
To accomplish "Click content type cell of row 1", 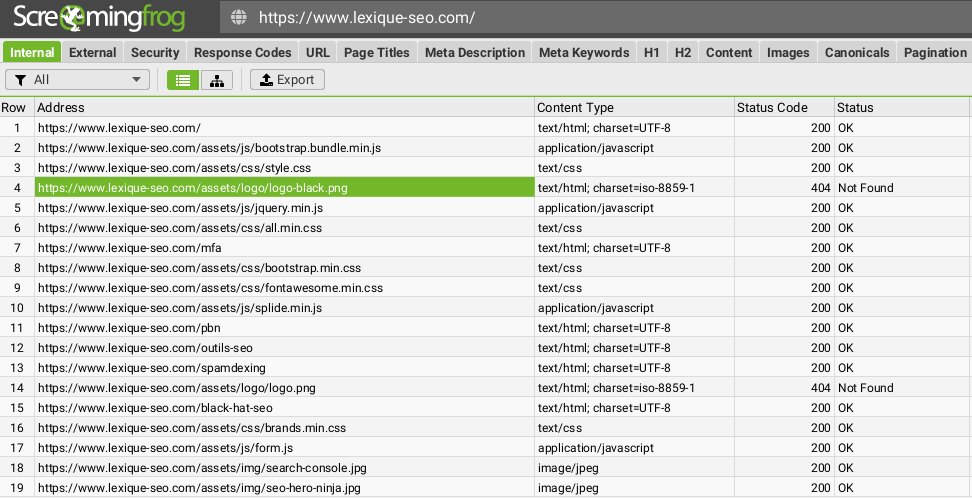I will pos(634,128).
